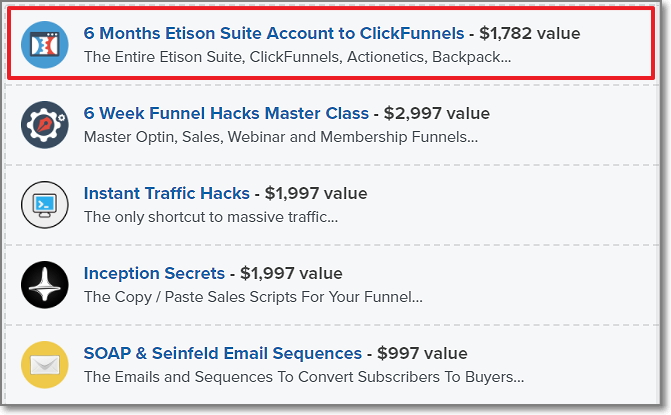Click the Funnel Hacks Master Class gear icon
Viewport: 671px width, 415px height.
click(45, 125)
